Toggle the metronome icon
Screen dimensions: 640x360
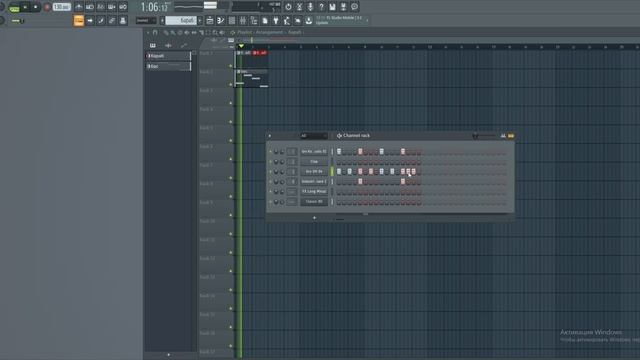point(79,7)
